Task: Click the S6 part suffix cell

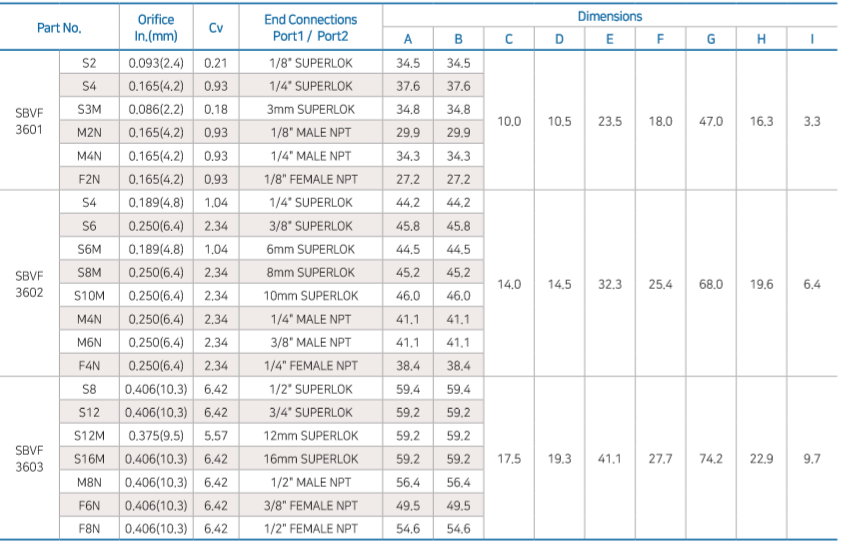Action: [89, 226]
